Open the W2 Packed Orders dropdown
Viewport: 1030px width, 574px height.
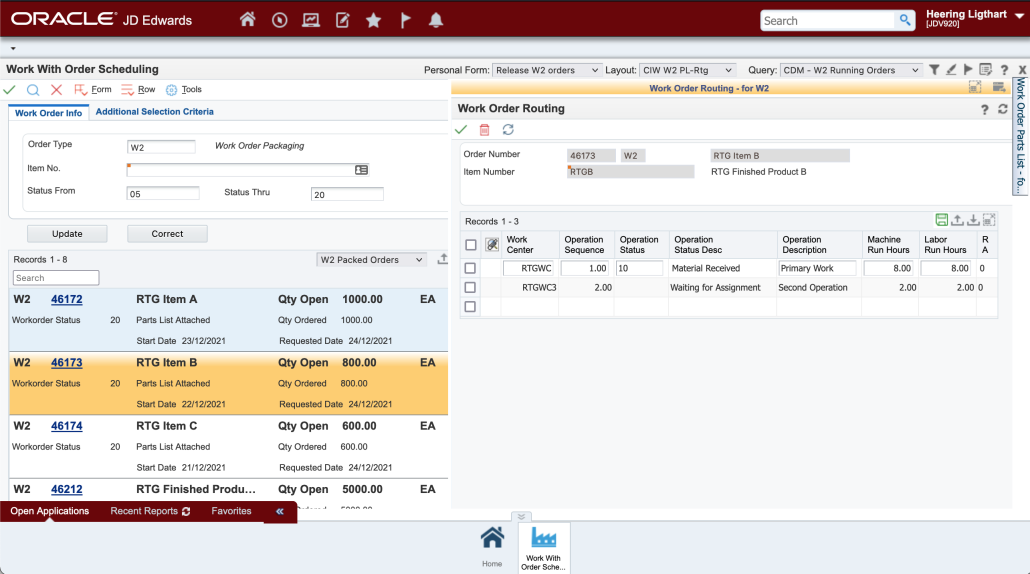pos(372,260)
